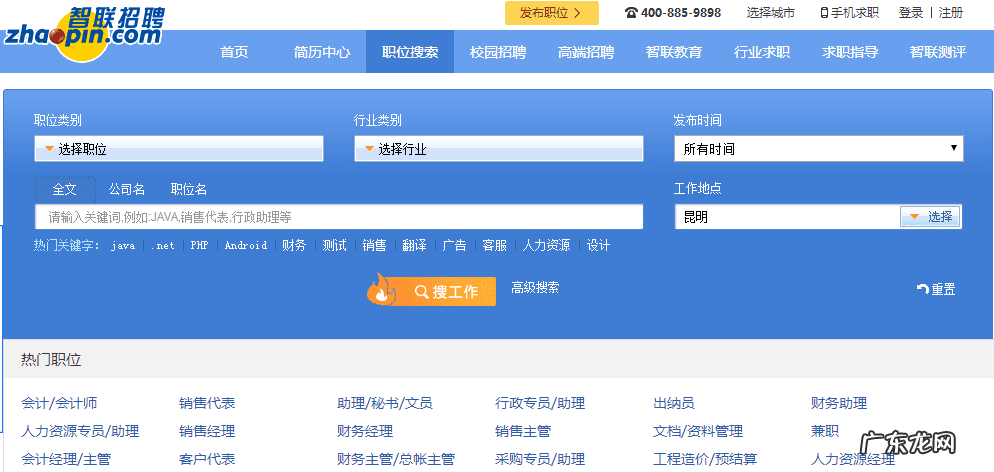This screenshot has width=994, height=472.
Task: Open the 选择职位 job category dropdown
Action: pos(178,149)
